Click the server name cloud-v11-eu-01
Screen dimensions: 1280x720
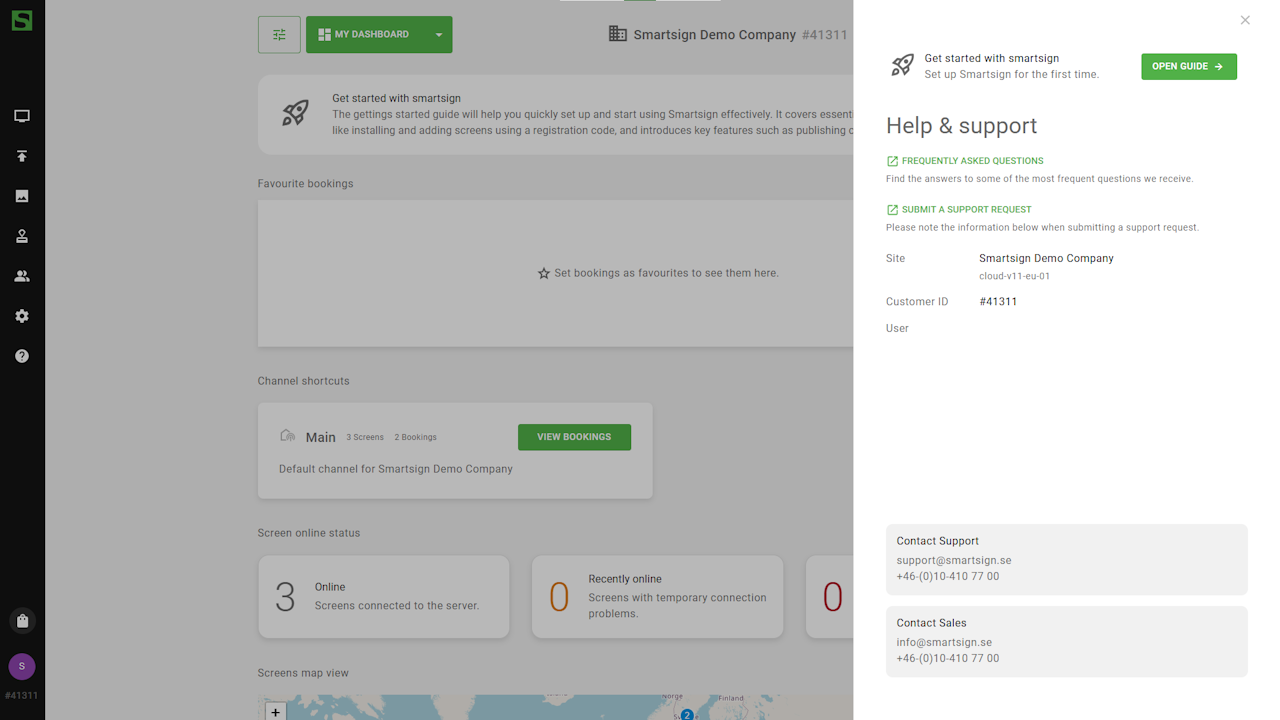[x=1014, y=276]
